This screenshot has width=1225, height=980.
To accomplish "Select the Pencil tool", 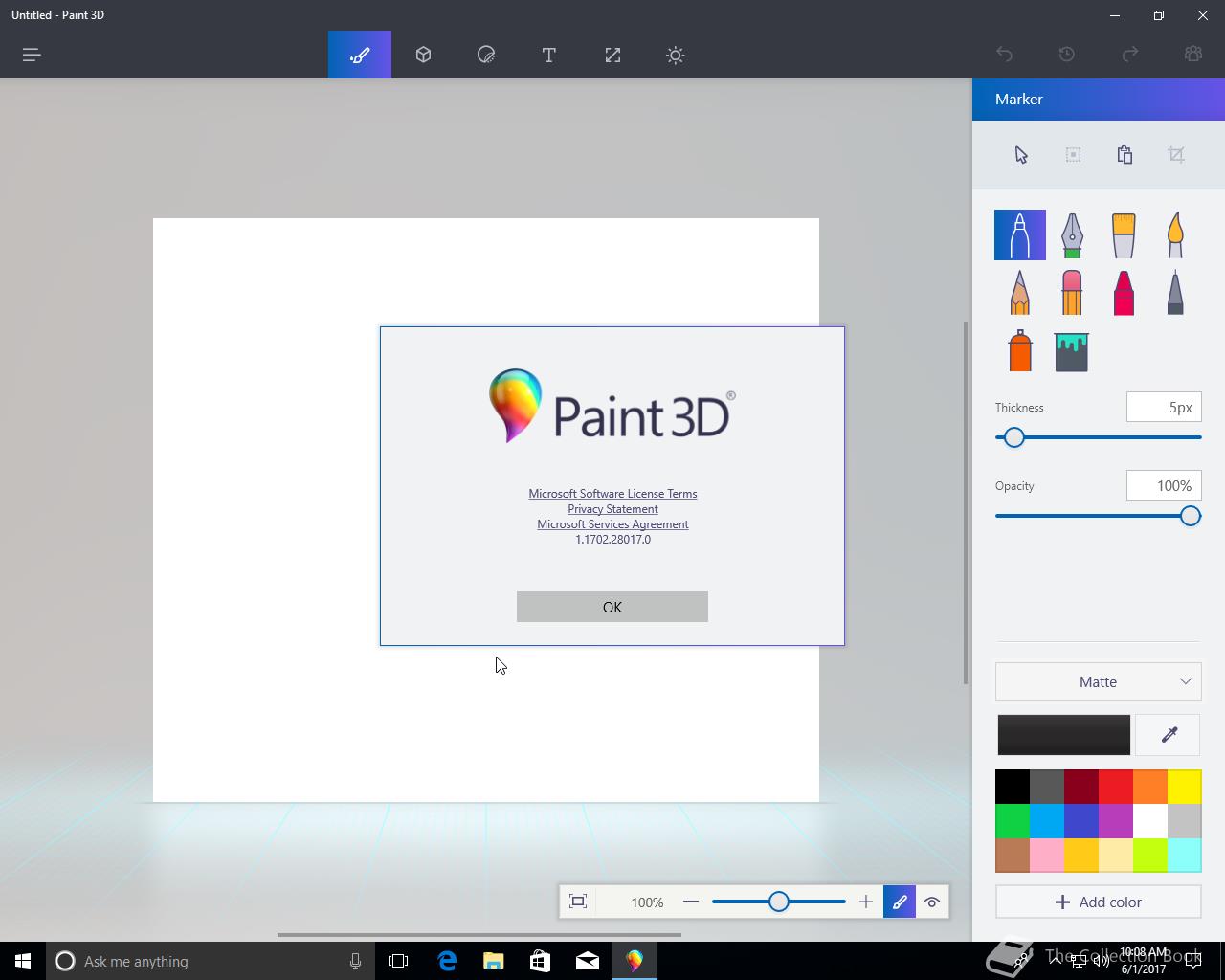I will pyautogui.click(x=1020, y=292).
